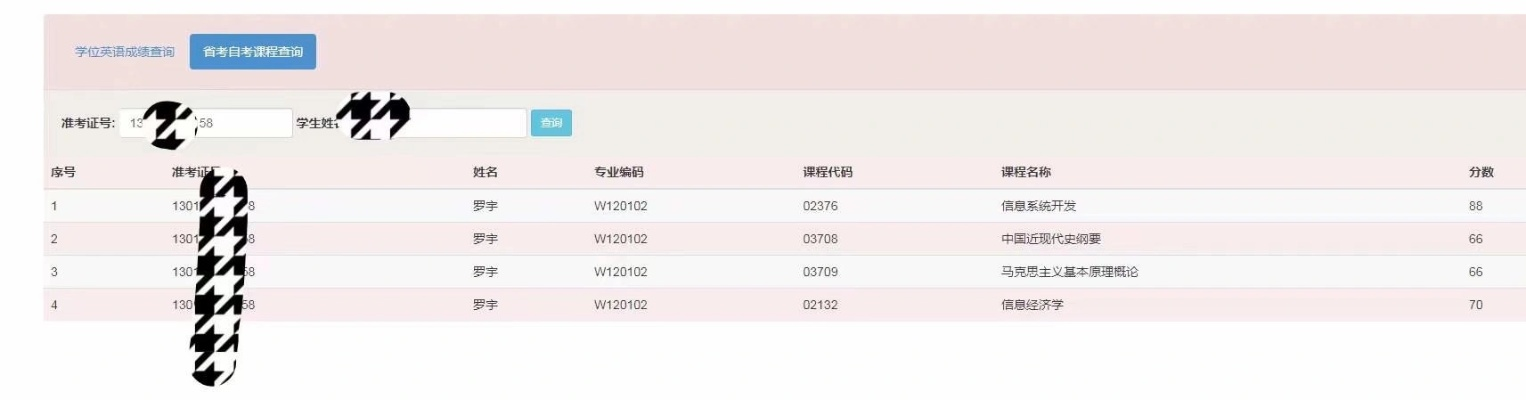Click the score 88 cell
Image resolution: width=1526 pixels, height=400 pixels.
1476,206
